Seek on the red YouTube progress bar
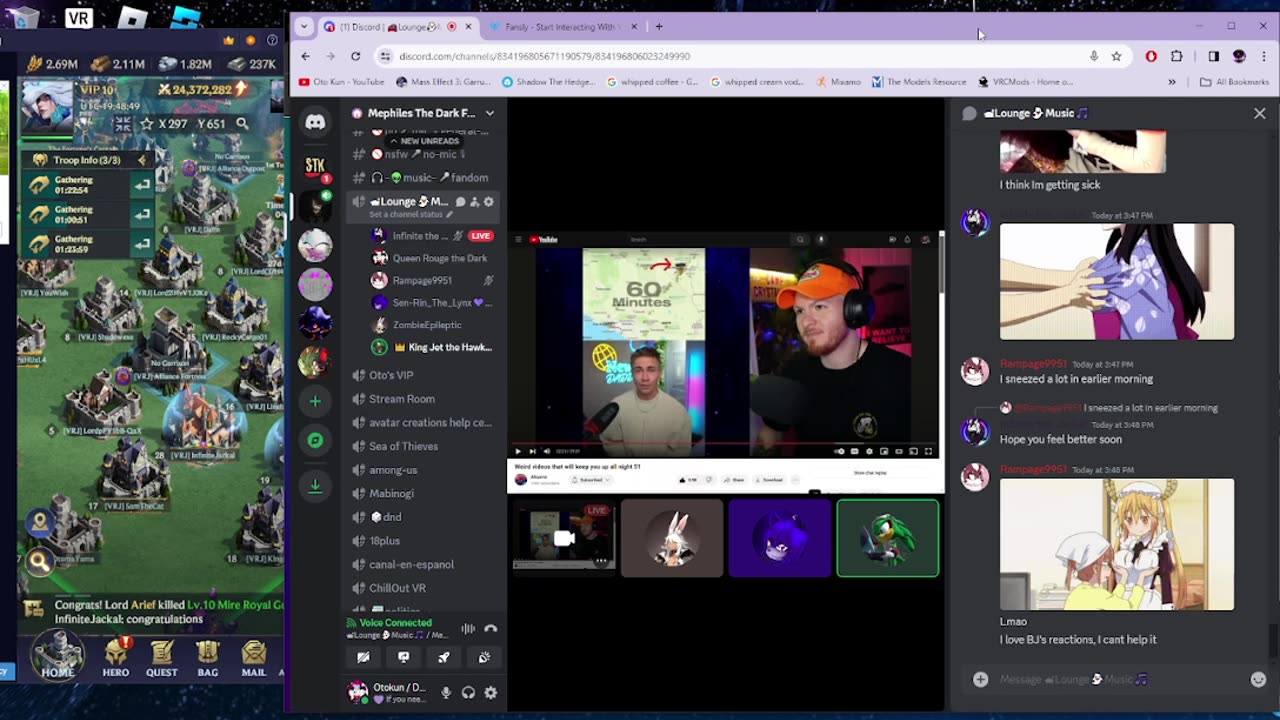1280x720 pixels. click(724, 443)
